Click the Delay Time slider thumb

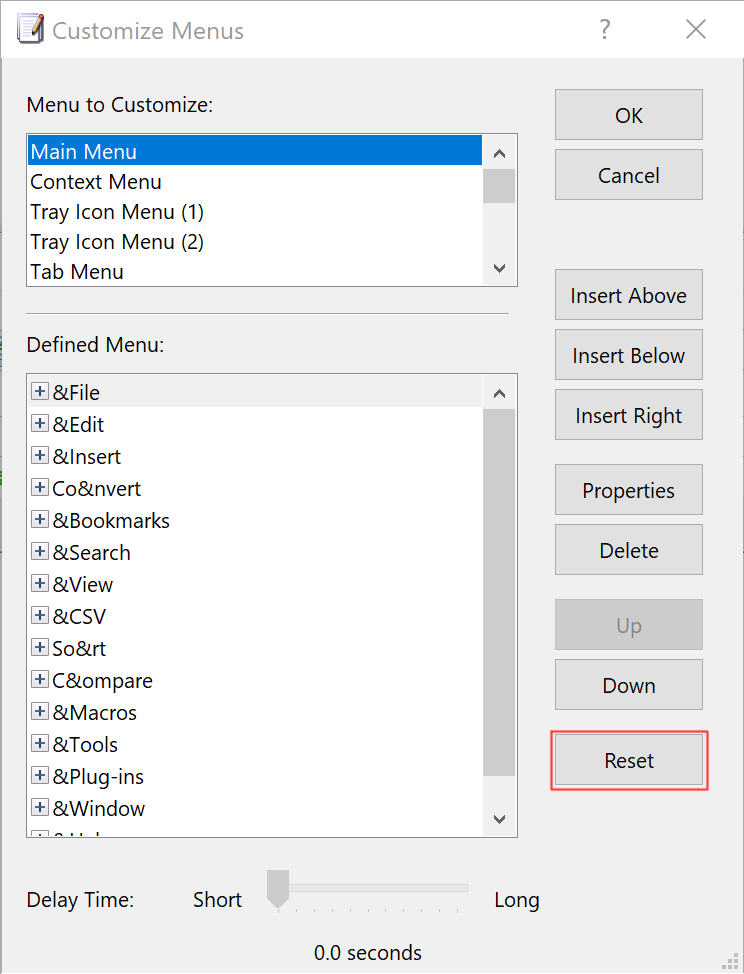click(x=278, y=888)
